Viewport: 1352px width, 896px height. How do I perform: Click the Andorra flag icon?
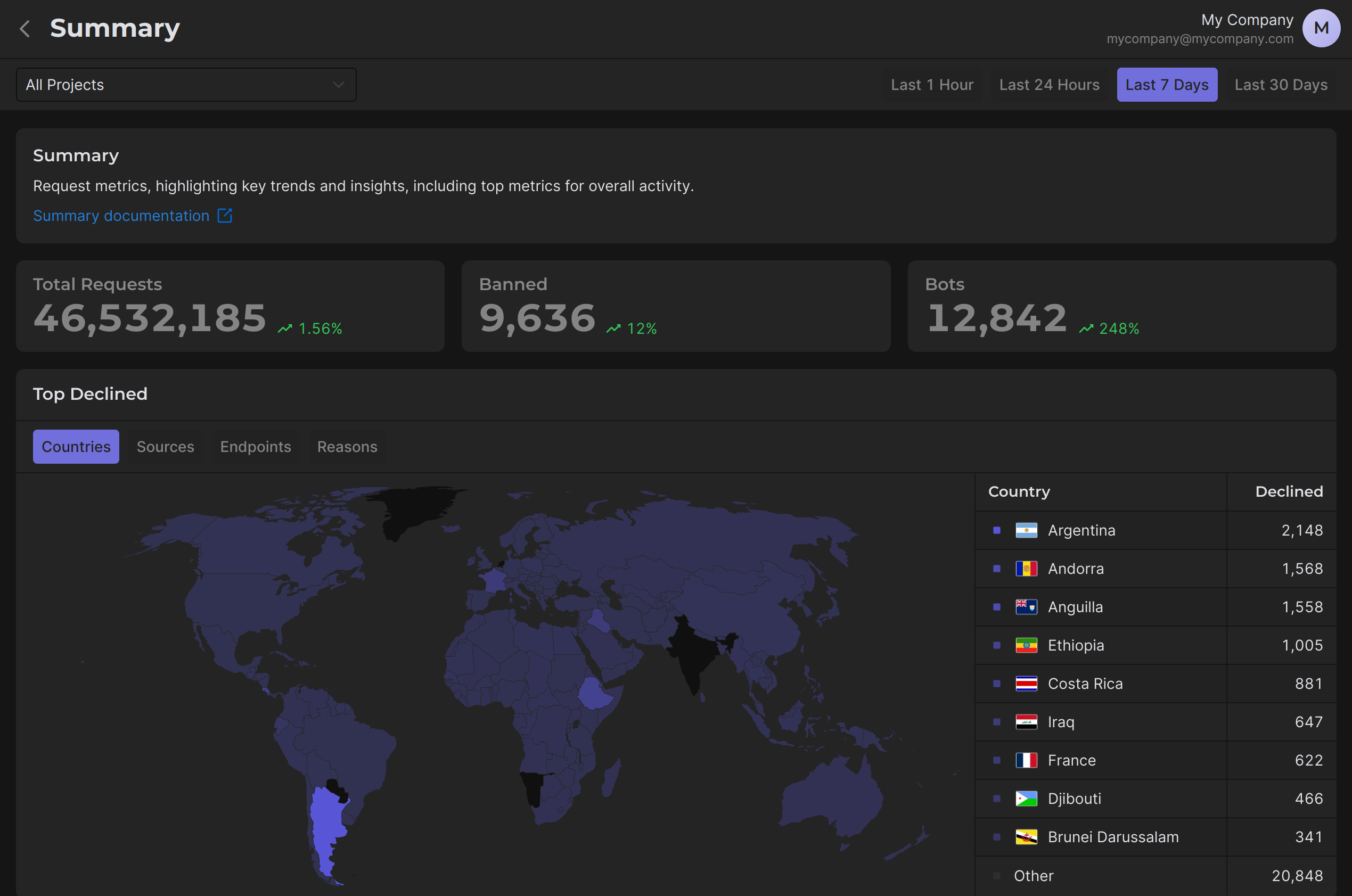(1026, 569)
